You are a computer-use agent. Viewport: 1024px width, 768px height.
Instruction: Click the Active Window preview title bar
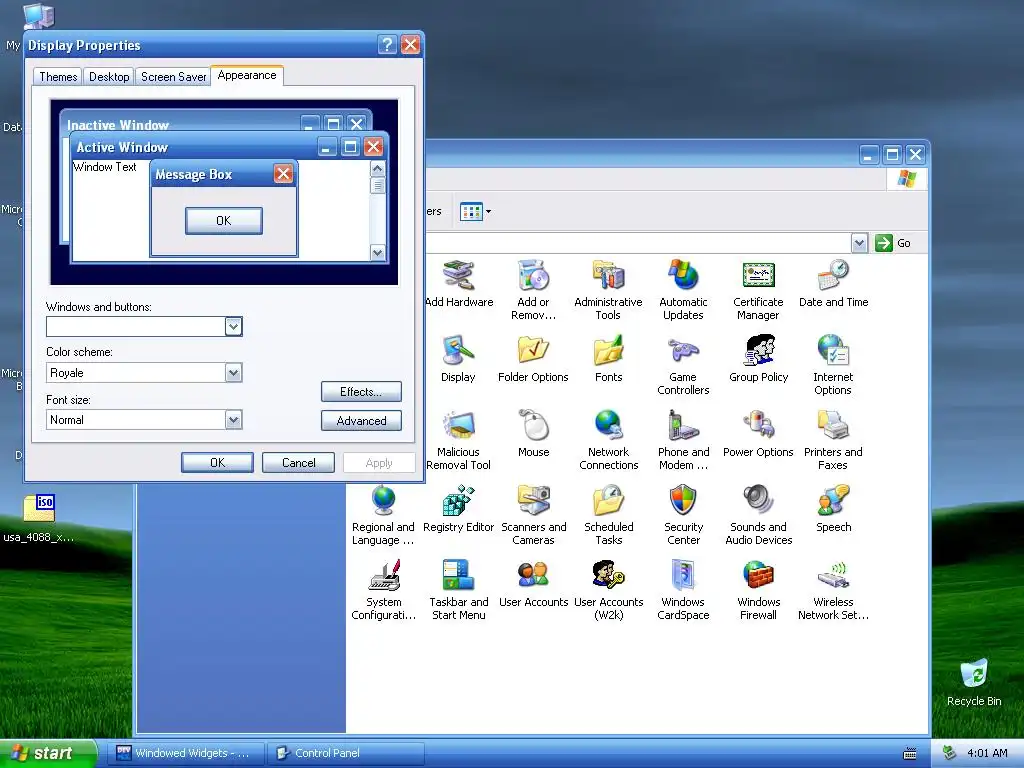tap(230, 147)
